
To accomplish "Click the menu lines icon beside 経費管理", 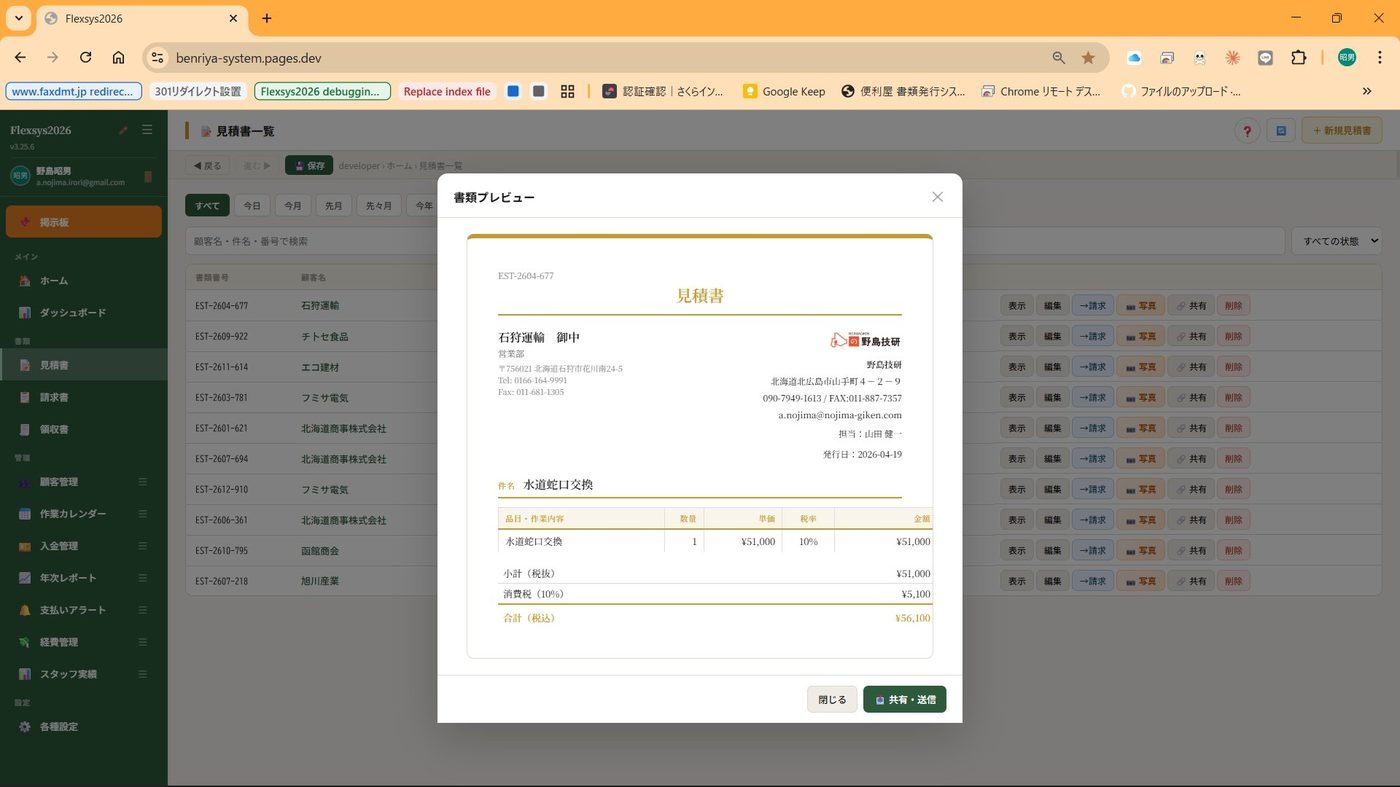I will click(x=142, y=642).
